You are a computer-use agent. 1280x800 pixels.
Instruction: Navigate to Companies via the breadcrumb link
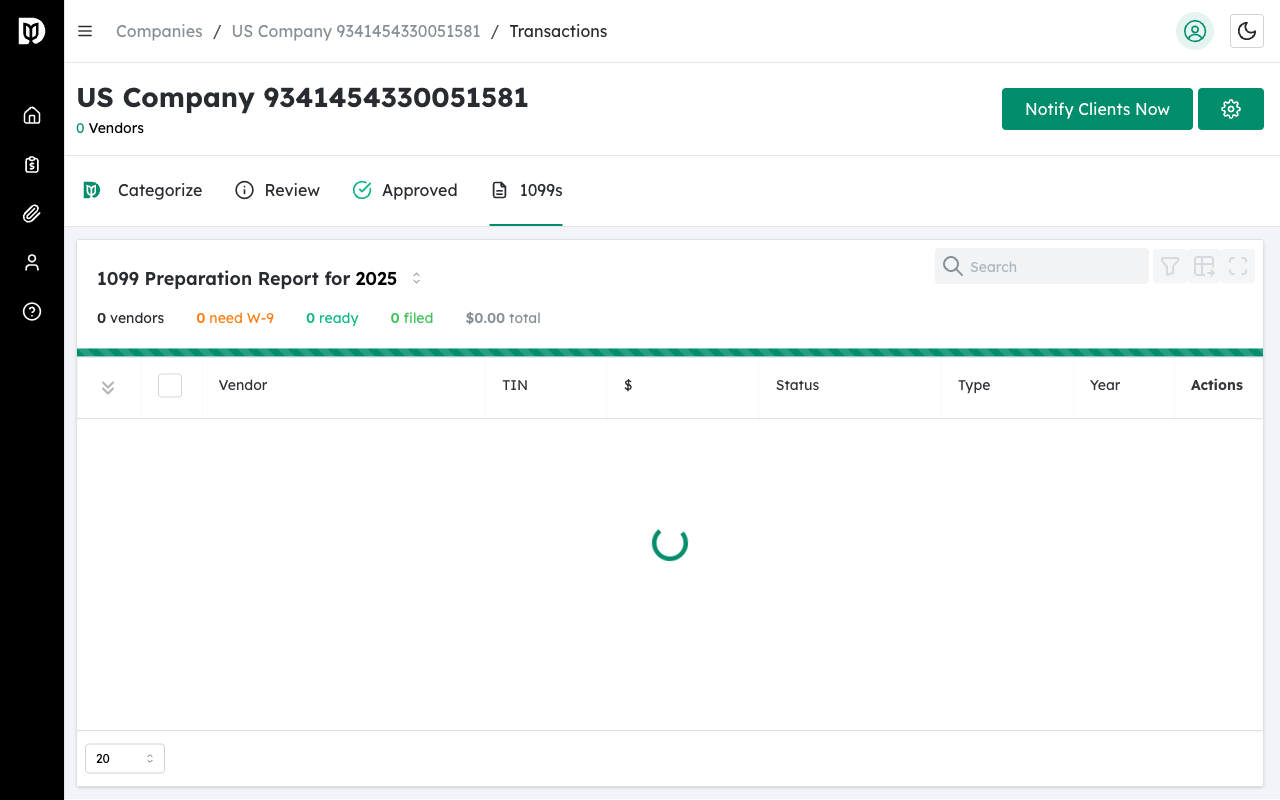click(x=159, y=31)
